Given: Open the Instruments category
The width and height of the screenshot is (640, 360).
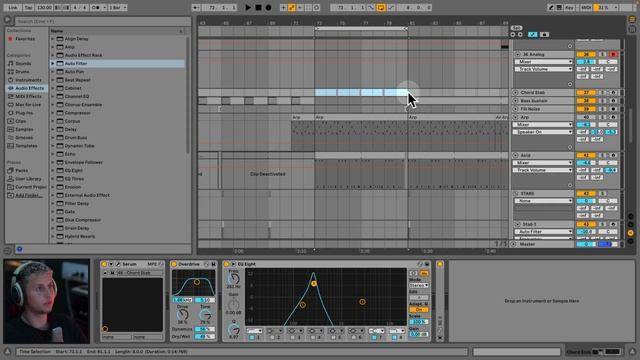Looking at the screenshot, I should point(28,80).
